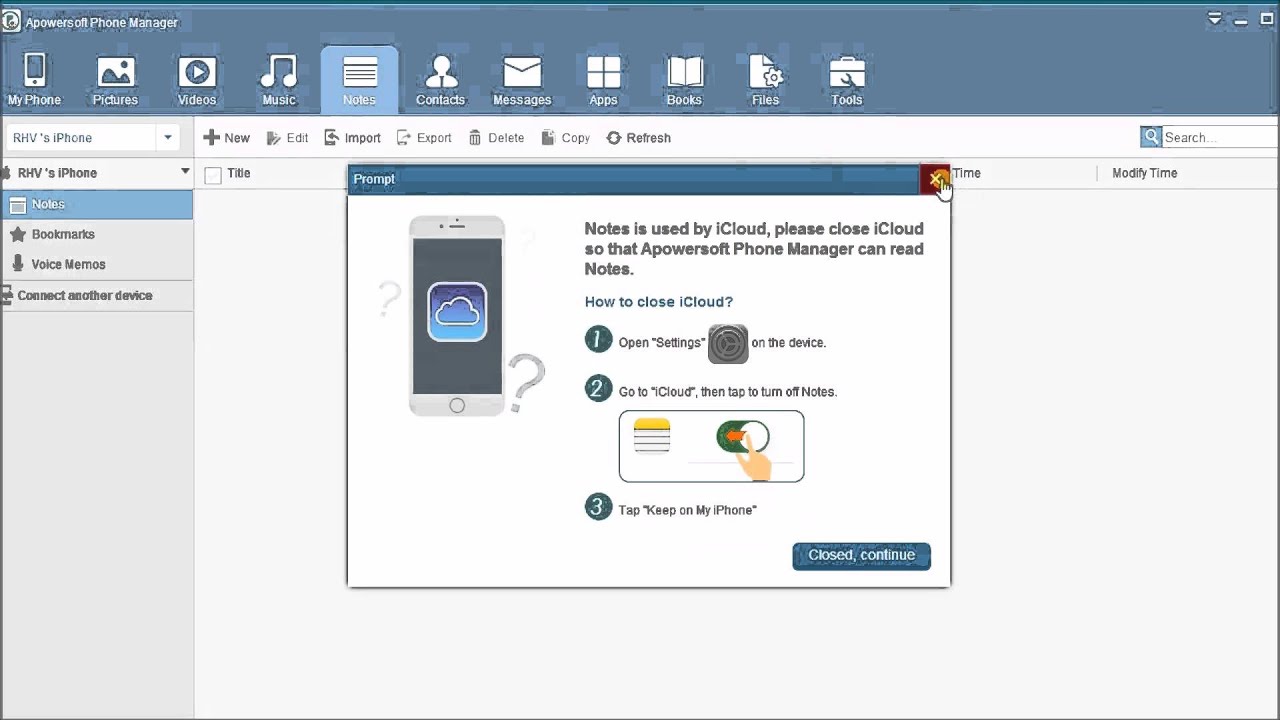Open the Apps section
The image size is (1280, 720).
(603, 80)
